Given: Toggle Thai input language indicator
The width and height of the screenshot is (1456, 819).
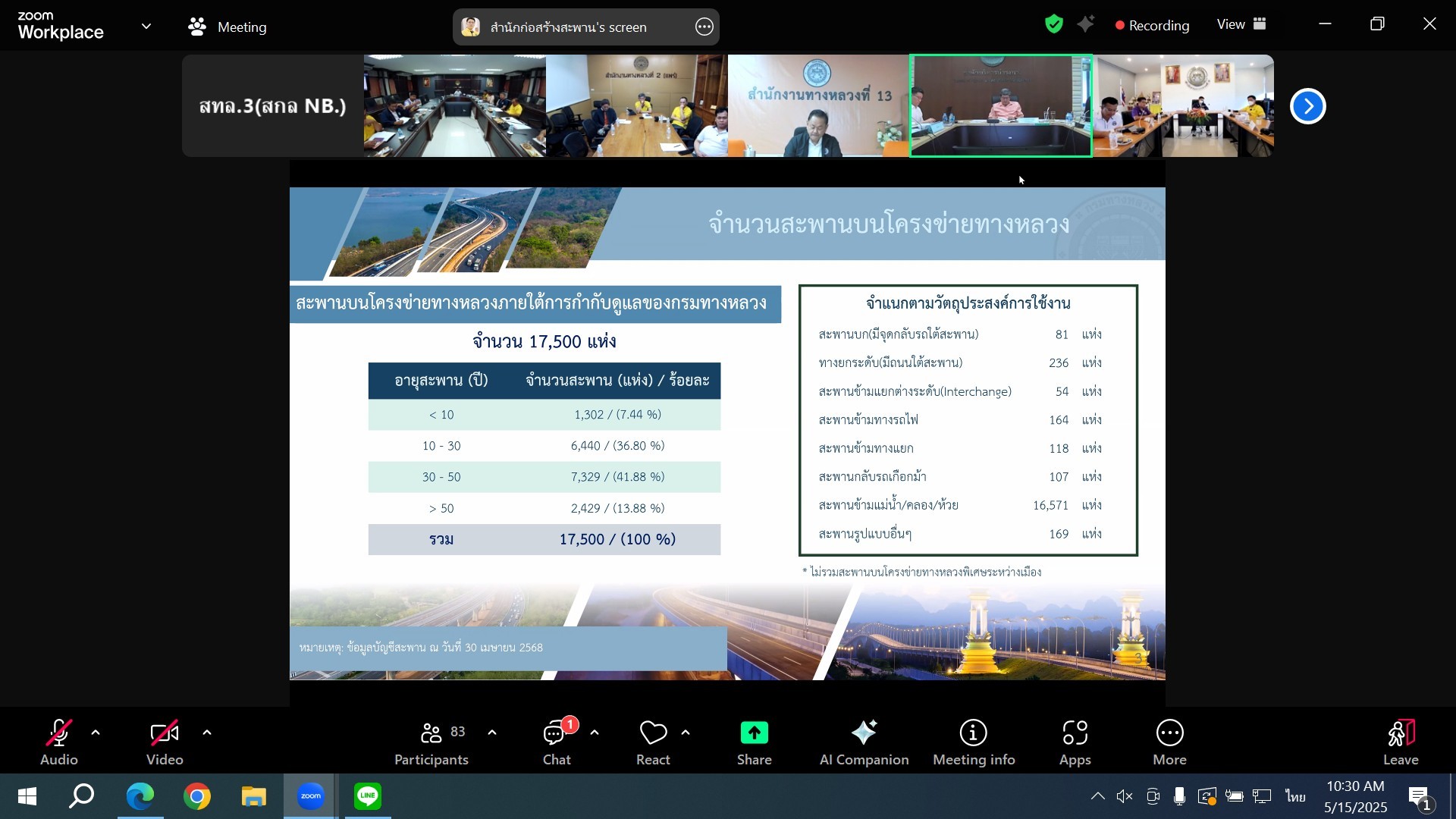Looking at the screenshot, I should pos(1295,796).
